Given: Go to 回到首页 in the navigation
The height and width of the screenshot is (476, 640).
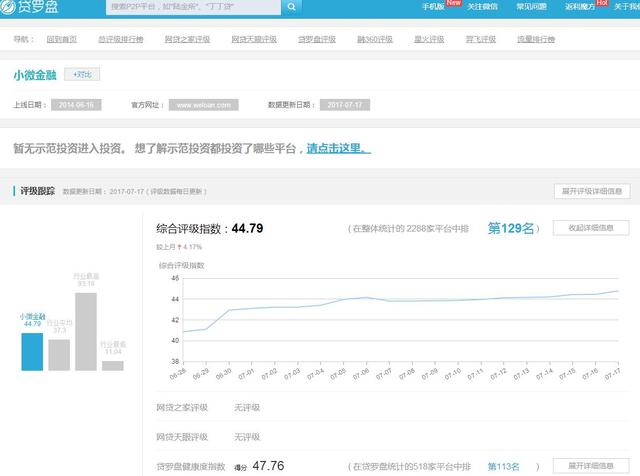Looking at the screenshot, I should pos(62,39).
